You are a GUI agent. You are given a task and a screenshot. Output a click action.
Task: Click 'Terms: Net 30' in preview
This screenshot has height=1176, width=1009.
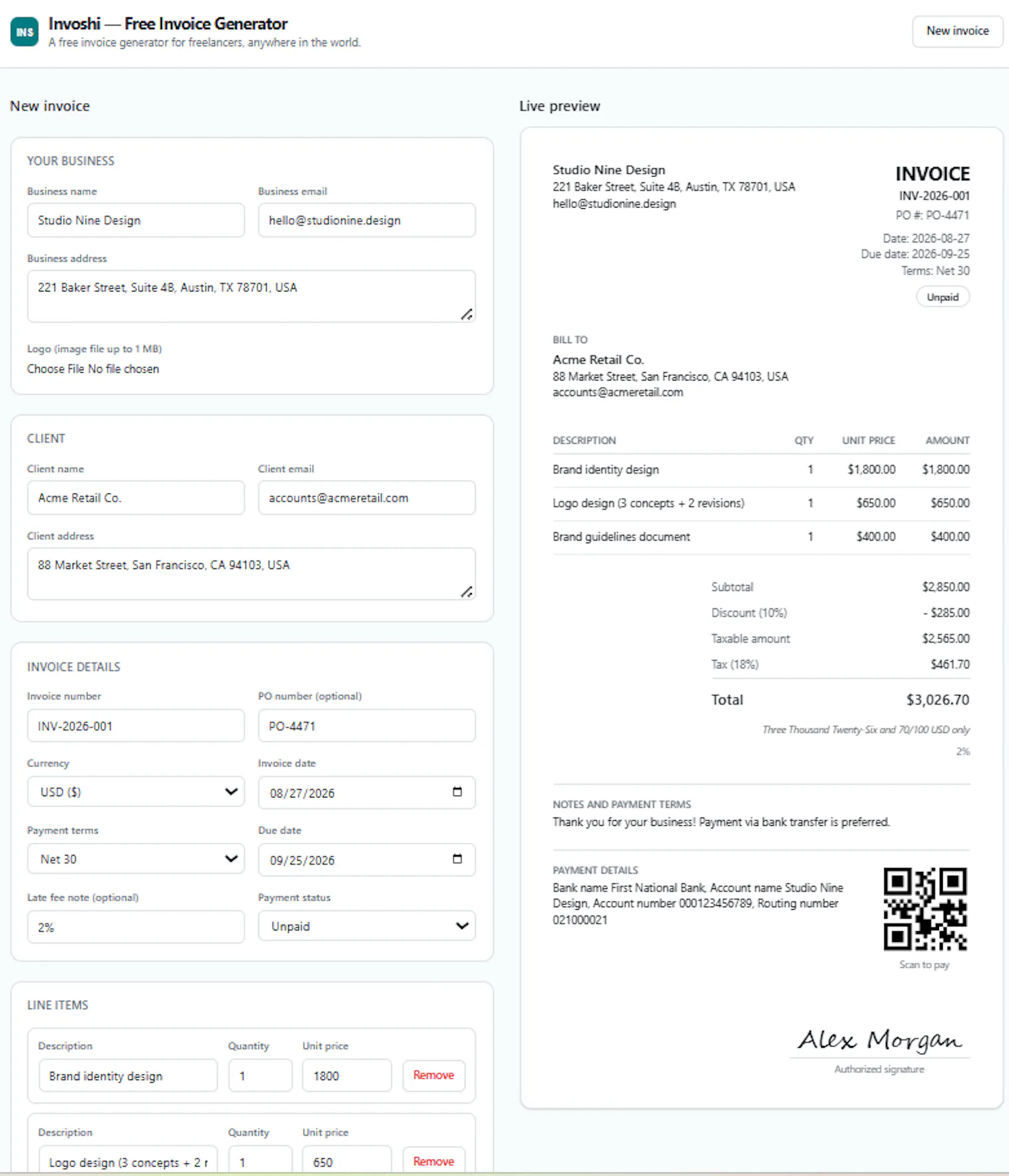(x=935, y=271)
